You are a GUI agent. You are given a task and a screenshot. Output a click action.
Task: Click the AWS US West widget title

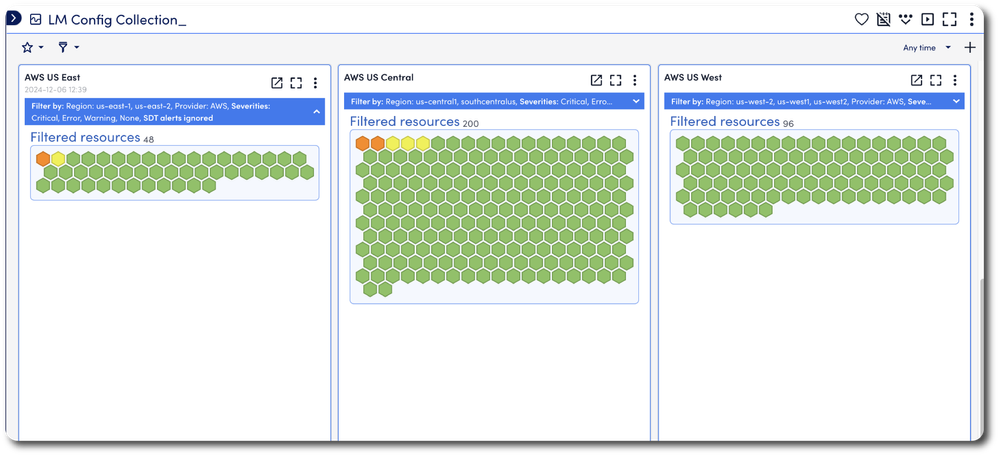click(692, 77)
